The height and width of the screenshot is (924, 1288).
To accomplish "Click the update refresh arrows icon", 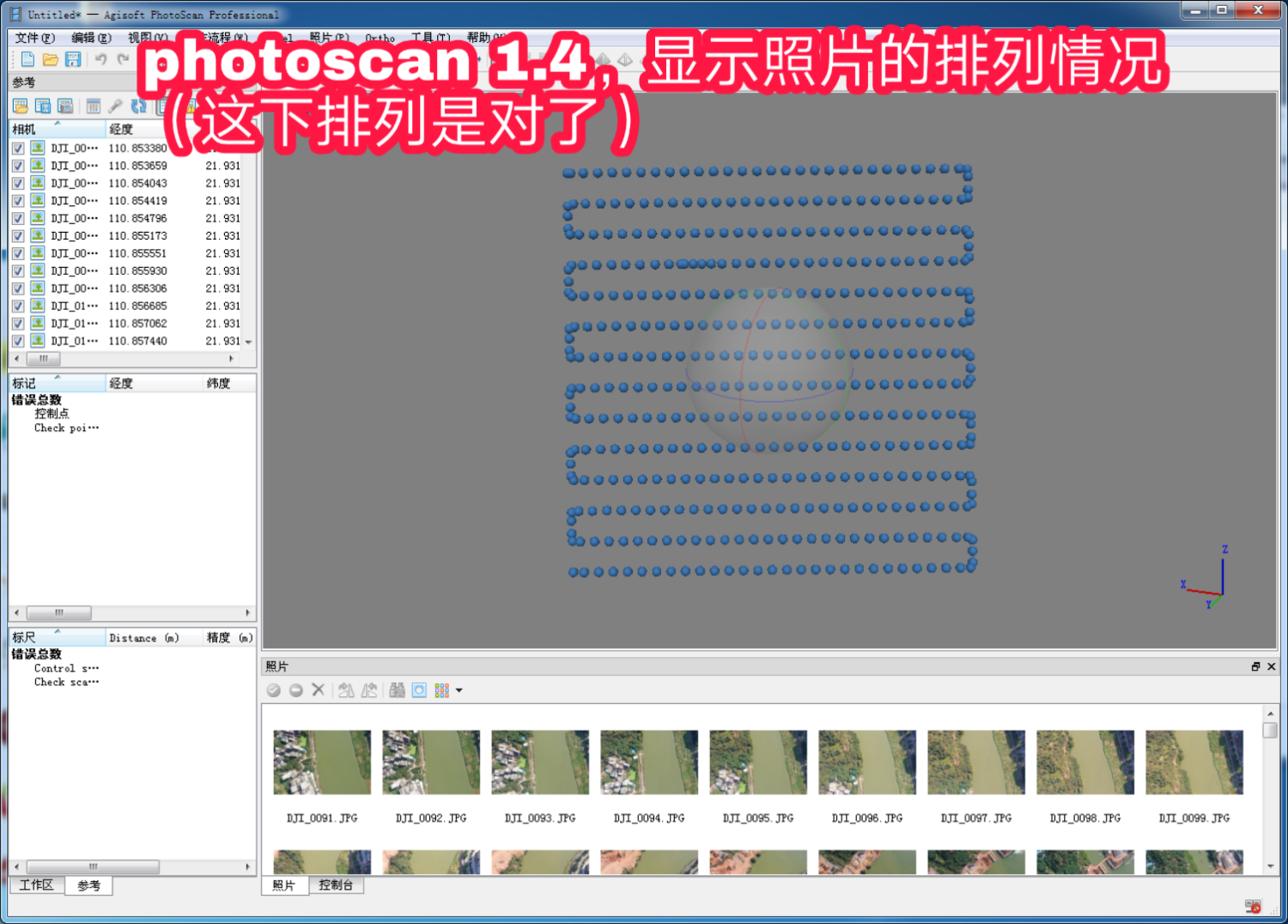I will point(138,106).
